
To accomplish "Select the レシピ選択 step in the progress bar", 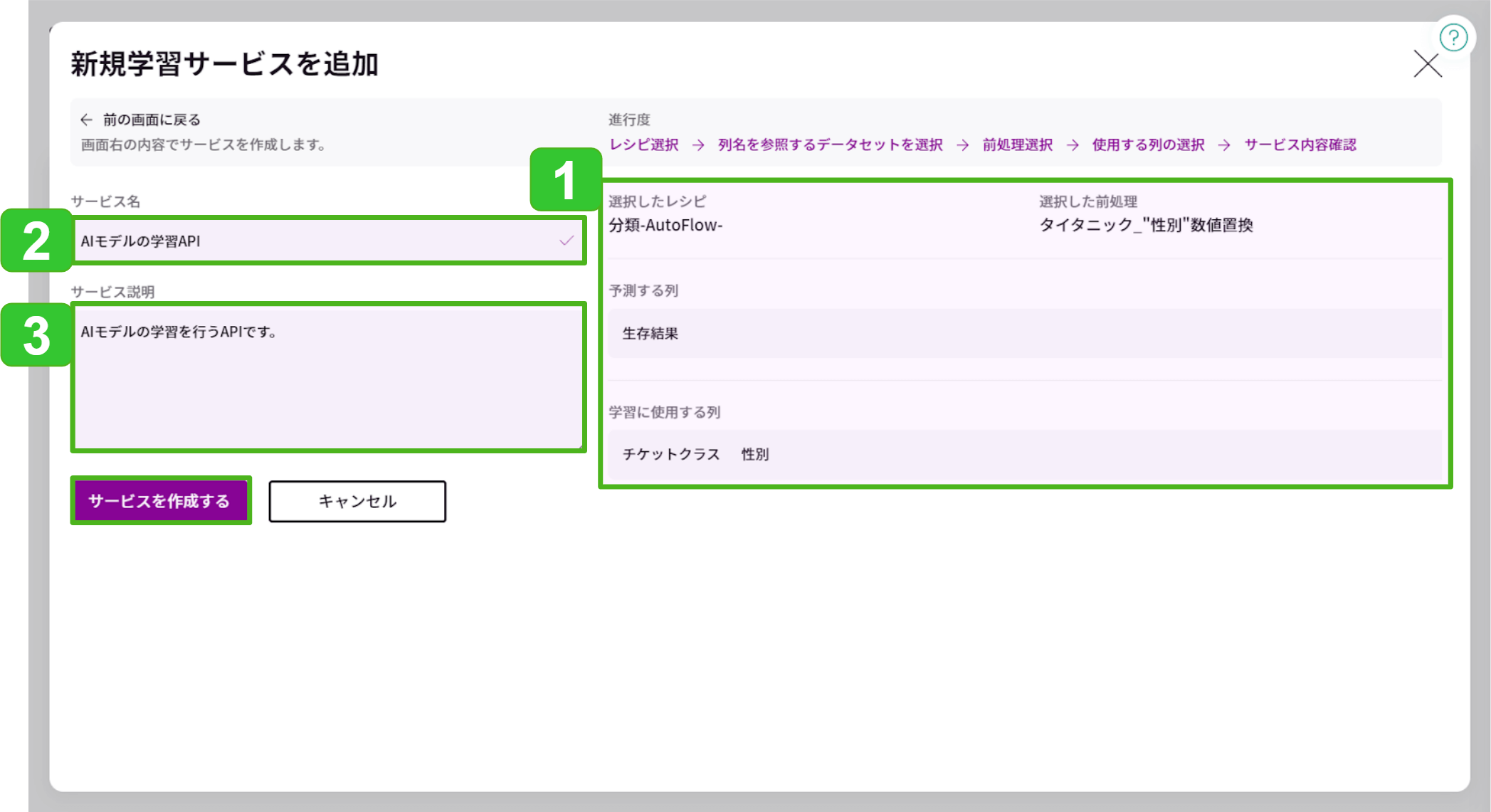I will [x=643, y=144].
